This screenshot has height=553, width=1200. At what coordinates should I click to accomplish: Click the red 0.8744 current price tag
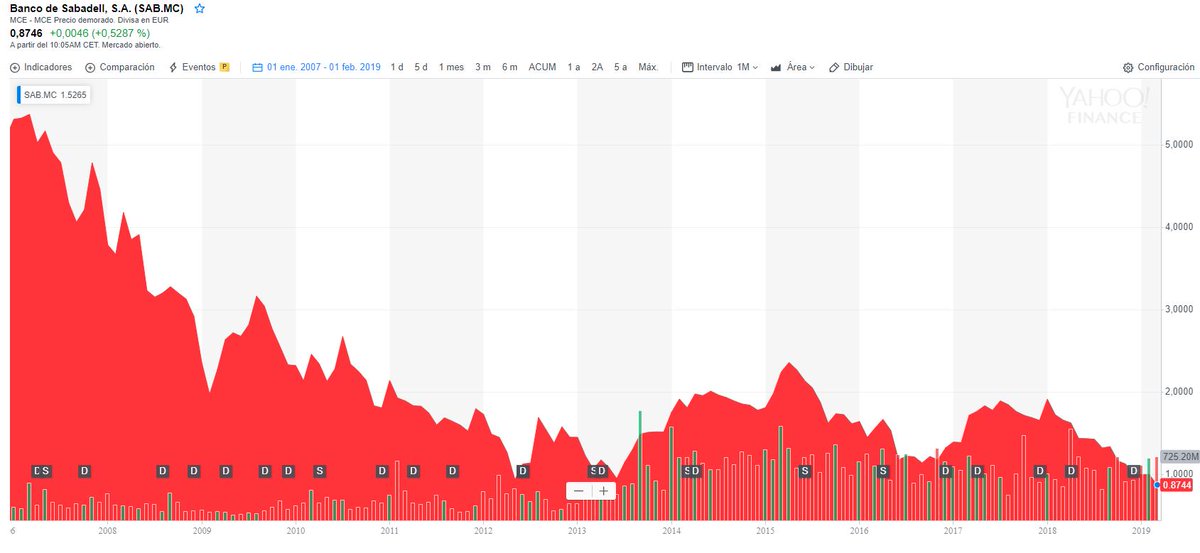tap(1177, 484)
